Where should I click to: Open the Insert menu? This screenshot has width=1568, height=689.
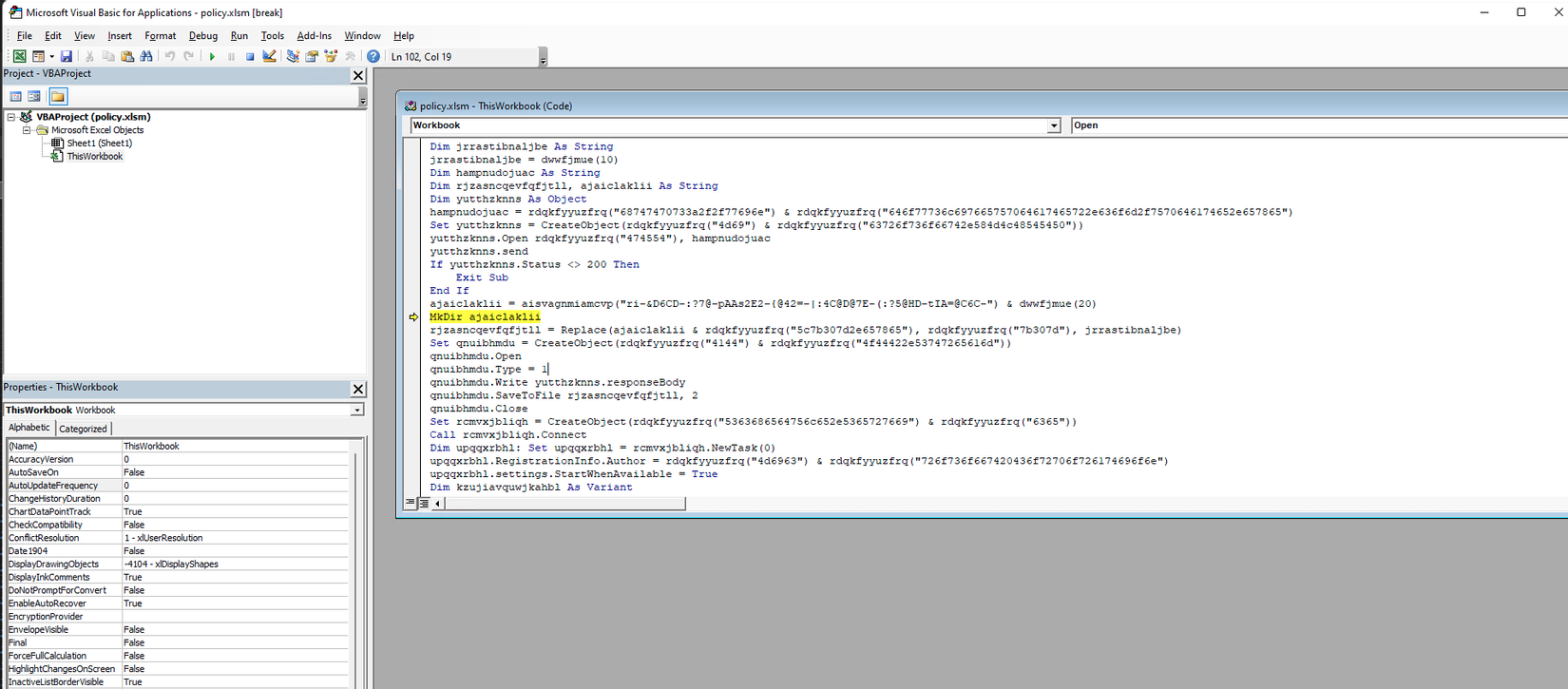coord(120,36)
